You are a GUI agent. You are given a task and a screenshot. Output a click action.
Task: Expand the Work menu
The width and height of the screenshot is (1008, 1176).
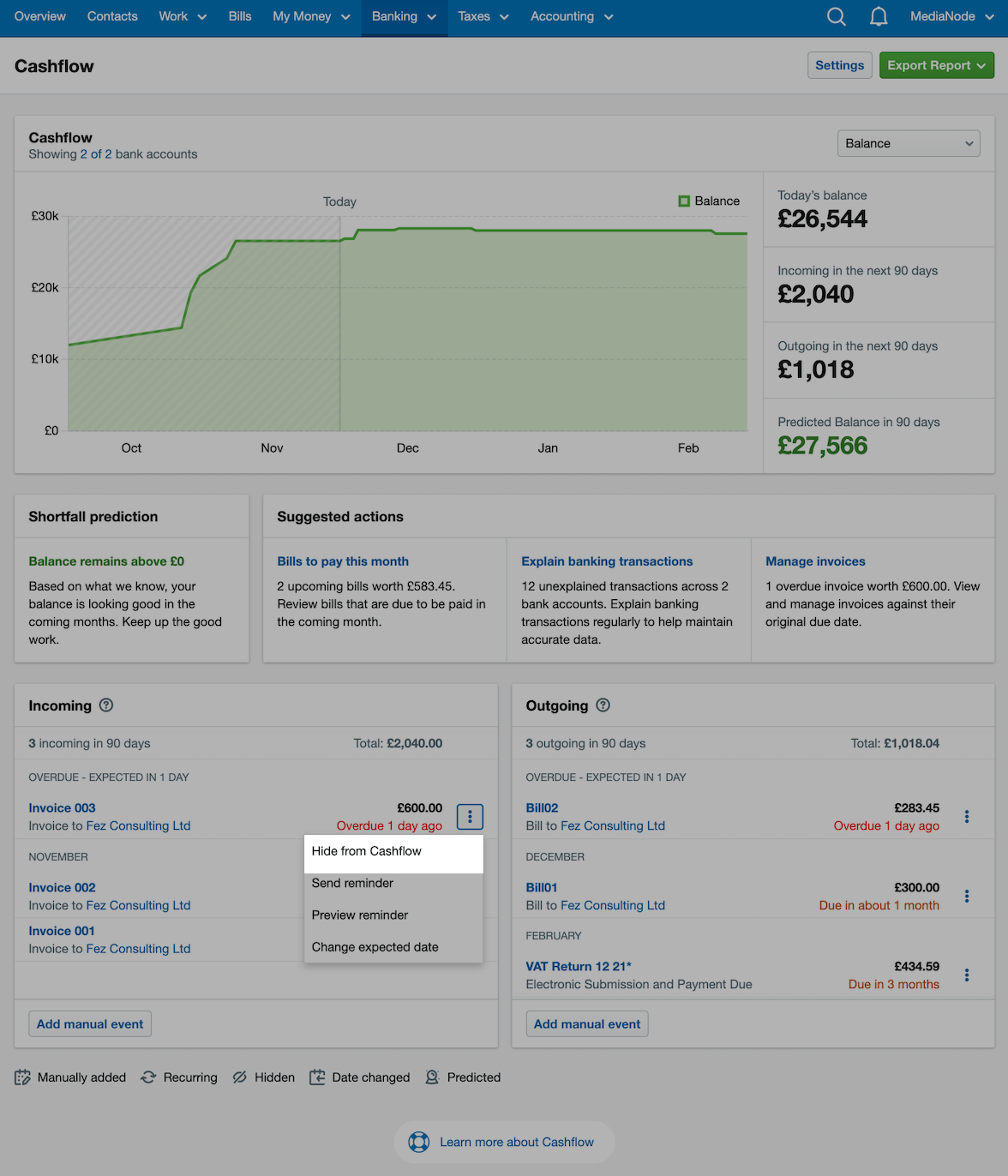[x=183, y=16]
